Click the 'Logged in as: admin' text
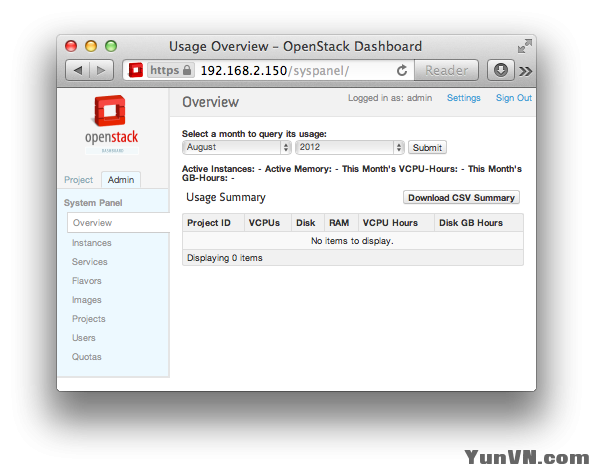Screen dimensions: 593x470 [390, 98]
